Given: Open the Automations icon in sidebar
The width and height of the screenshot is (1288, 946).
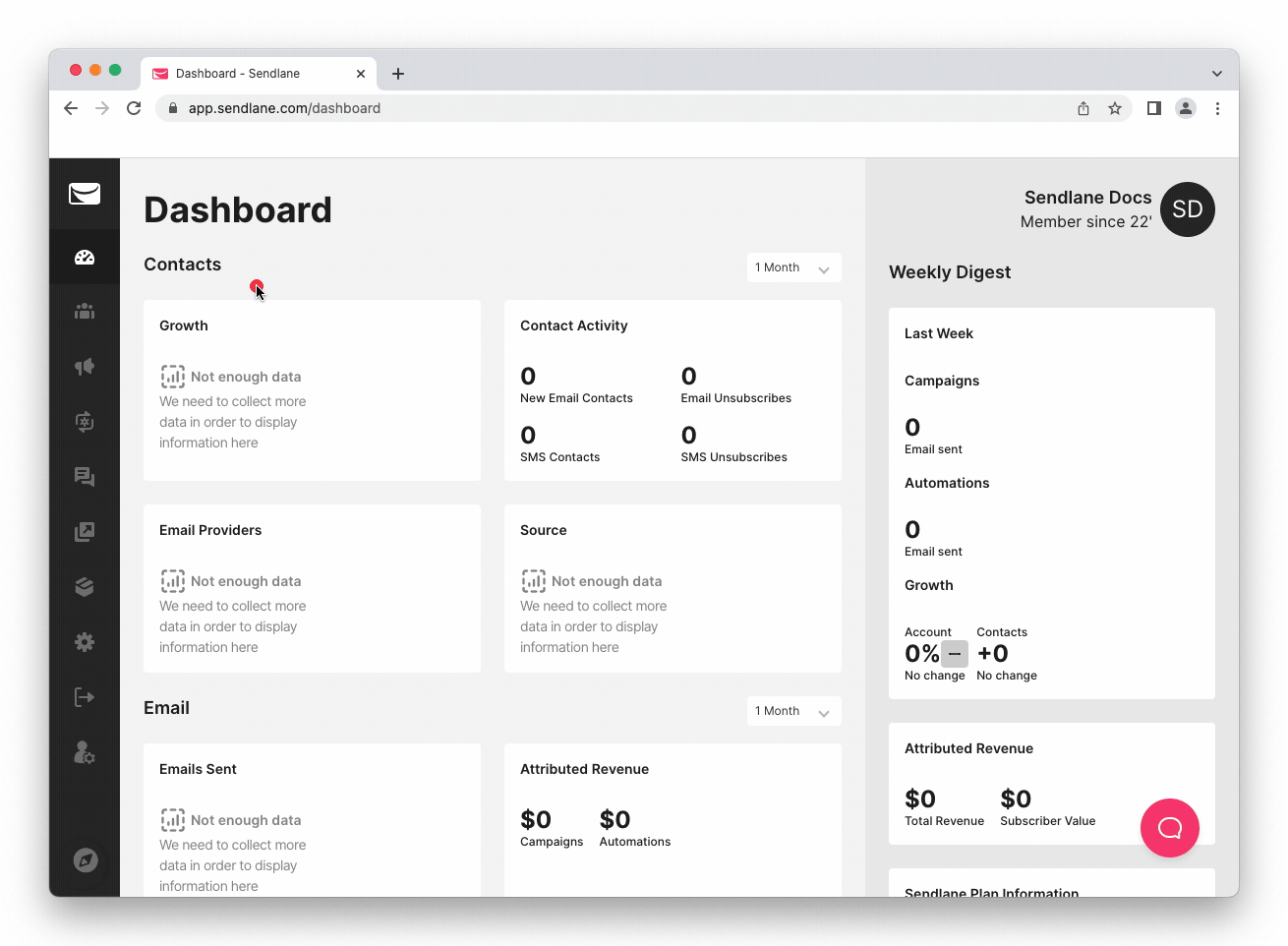Looking at the screenshot, I should pyautogui.click(x=85, y=422).
